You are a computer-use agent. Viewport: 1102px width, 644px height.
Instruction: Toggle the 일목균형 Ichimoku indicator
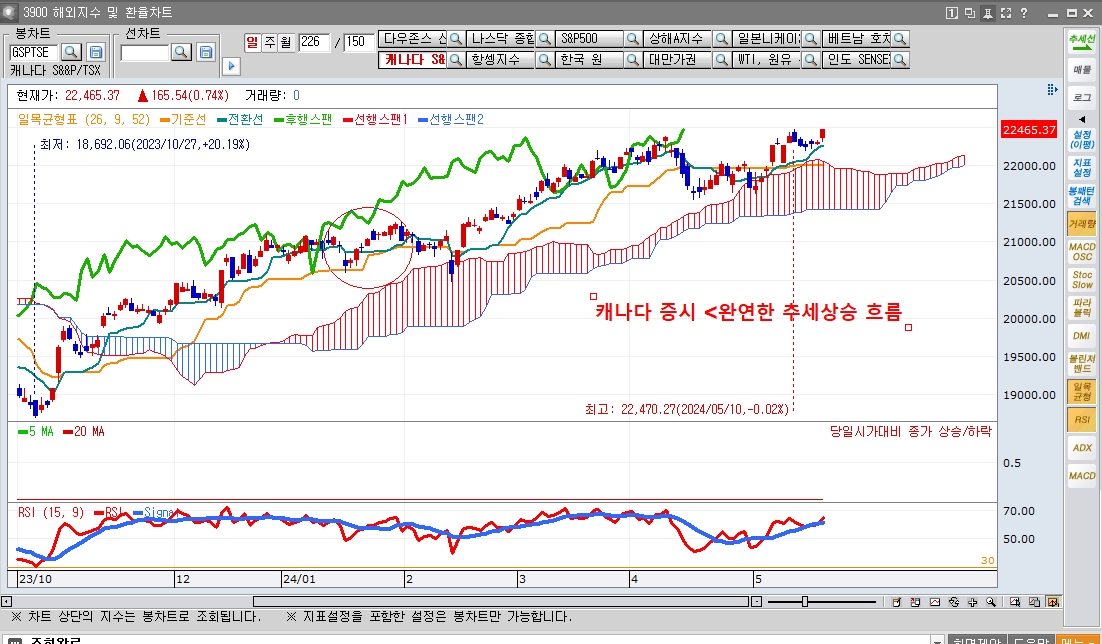(x=1082, y=392)
